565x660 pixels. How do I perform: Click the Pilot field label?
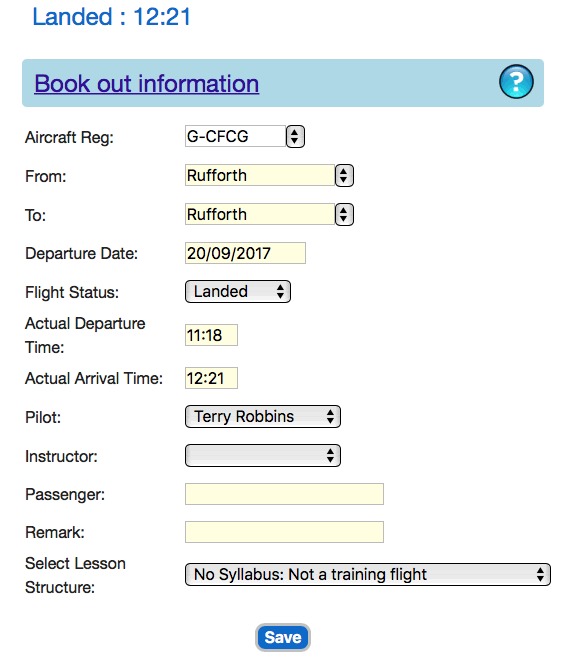[43, 417]
